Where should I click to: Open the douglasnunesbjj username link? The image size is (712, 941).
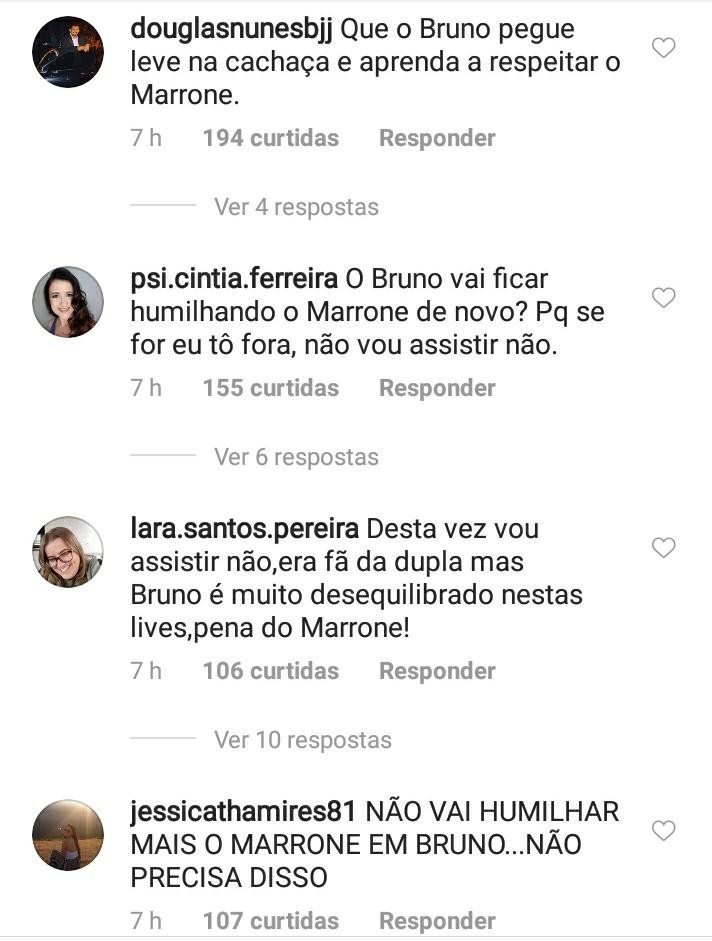[x=231, y=29]
